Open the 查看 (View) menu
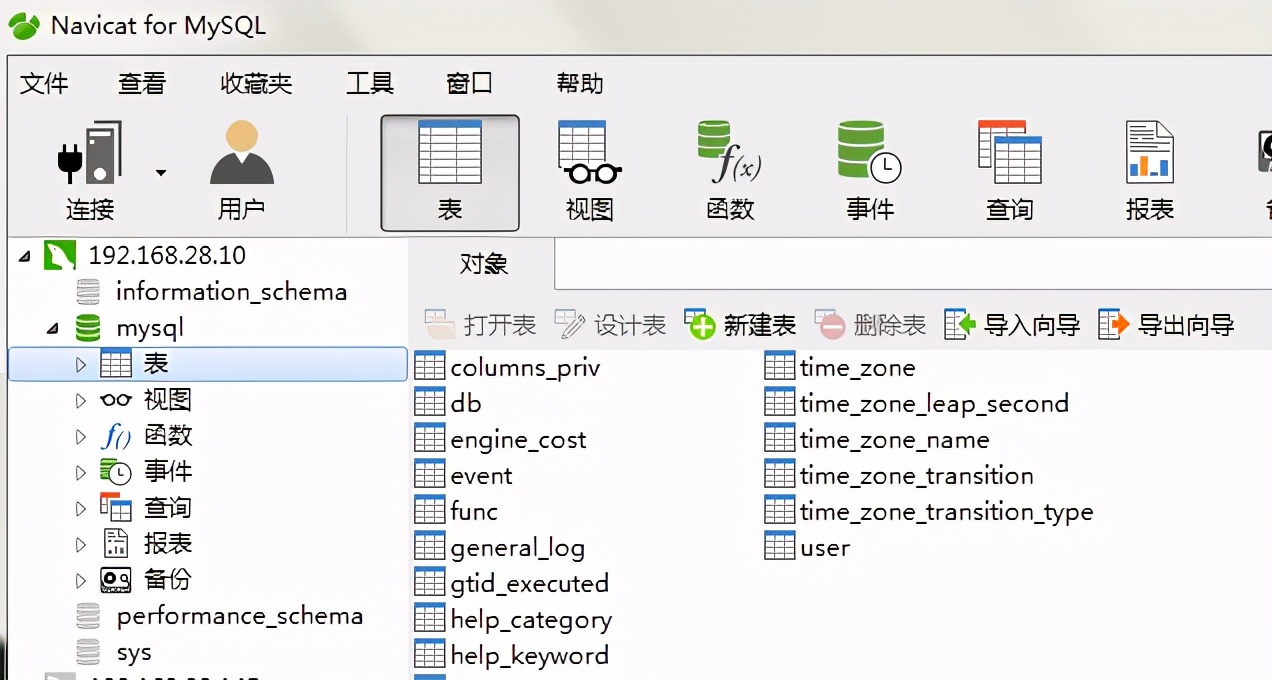Viewport: 1272px width, 680px height. click(x=141, y=84)
